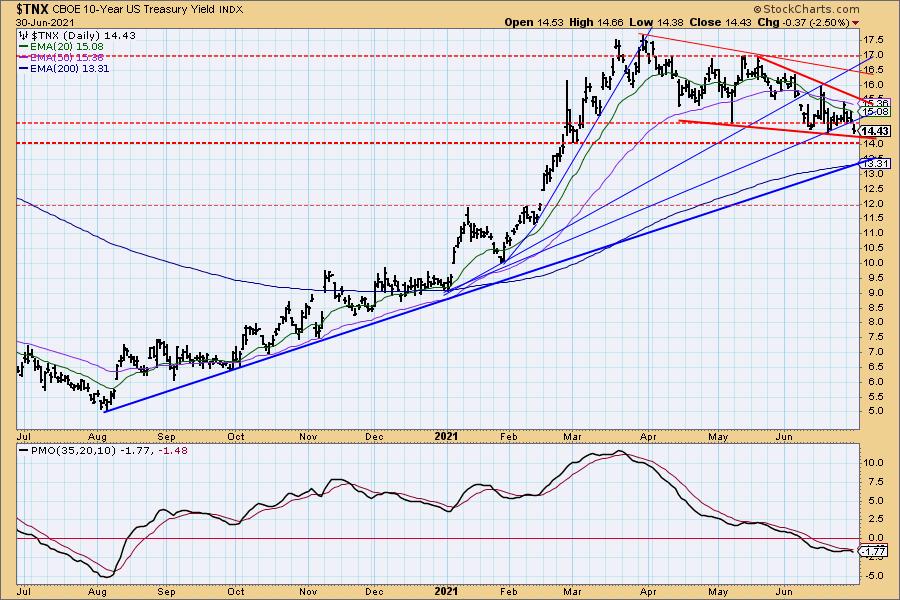Click the 12.0 price axis label
This screenshot has width=900, height=600.
click(873, 204)
